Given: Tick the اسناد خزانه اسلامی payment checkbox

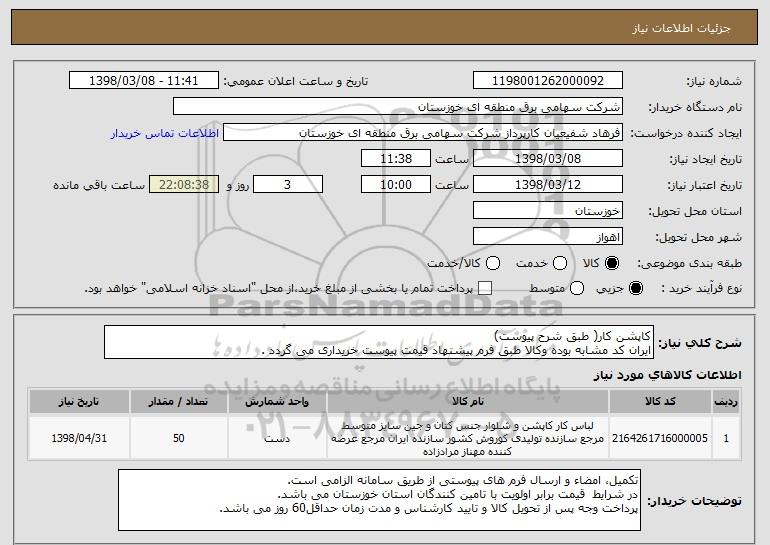Looking at the screenshot, I should point(485,288).
